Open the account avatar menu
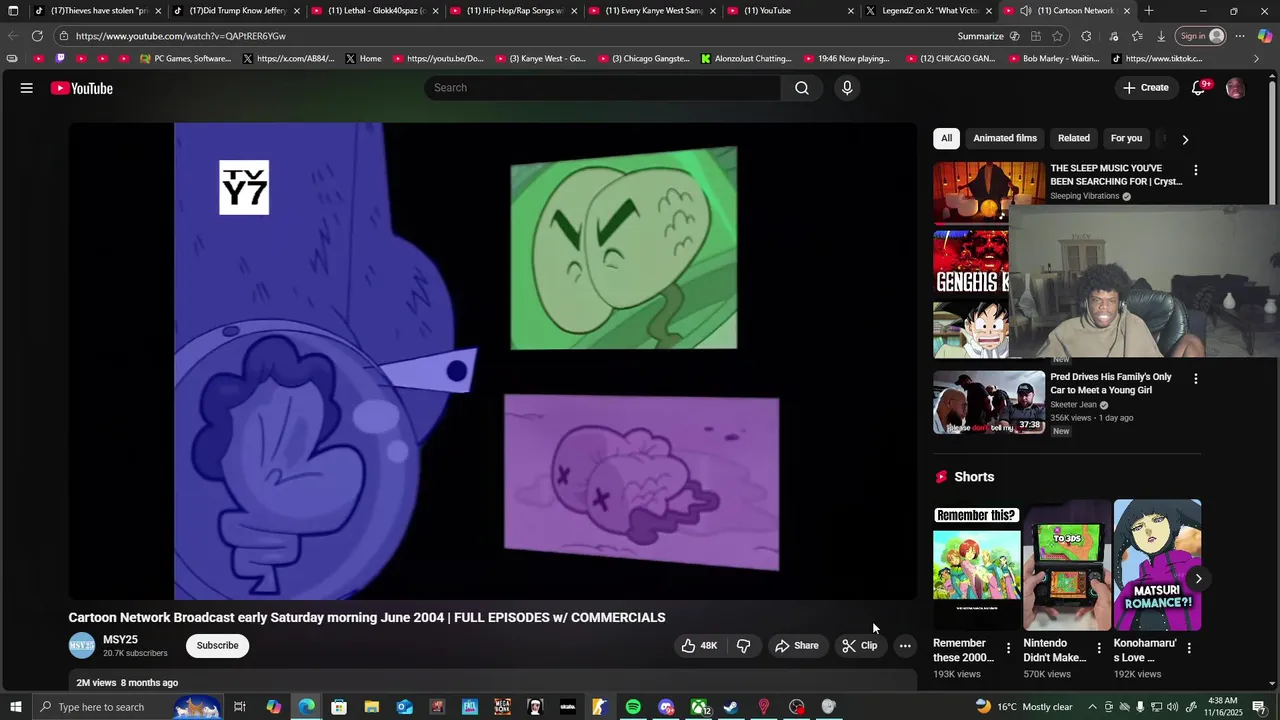Image resolution: width=1280 pixels, height=720 pixels. point(1235,88)
